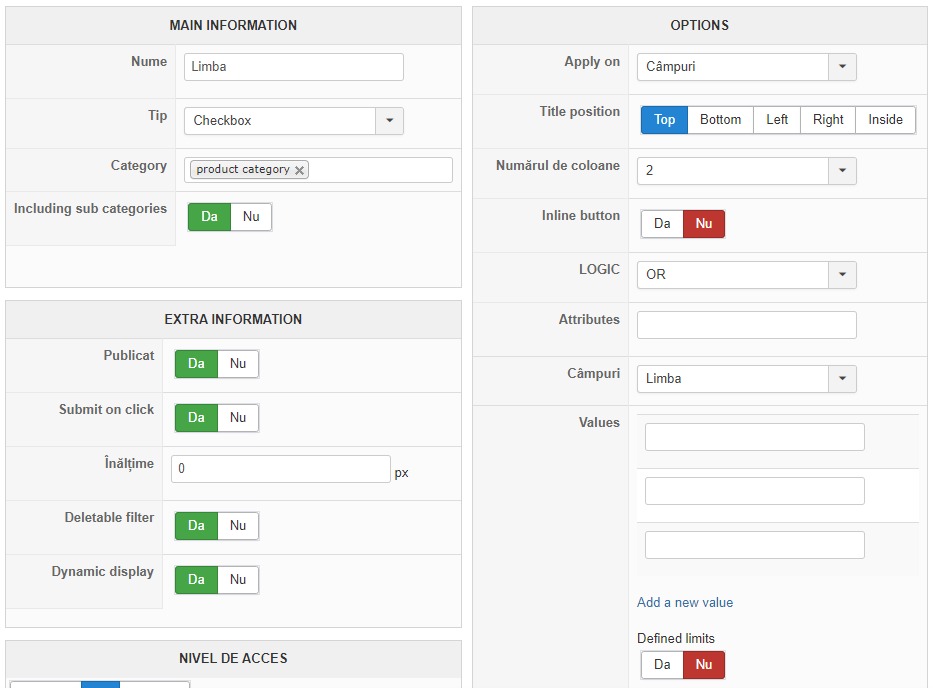
Task: Expand the Apply on dropdown
Action: (842, 67)
